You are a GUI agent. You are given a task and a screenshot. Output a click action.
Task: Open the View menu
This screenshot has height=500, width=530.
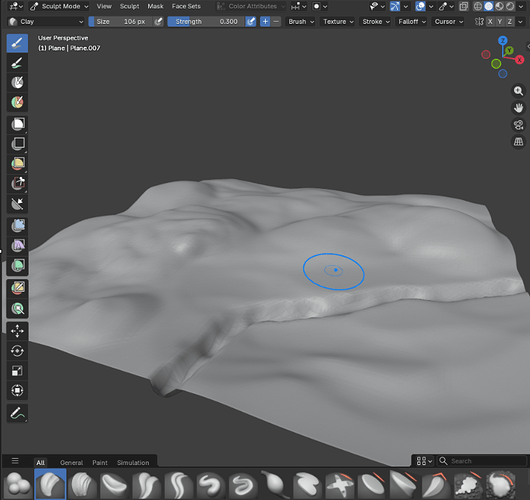click(104, 6)
